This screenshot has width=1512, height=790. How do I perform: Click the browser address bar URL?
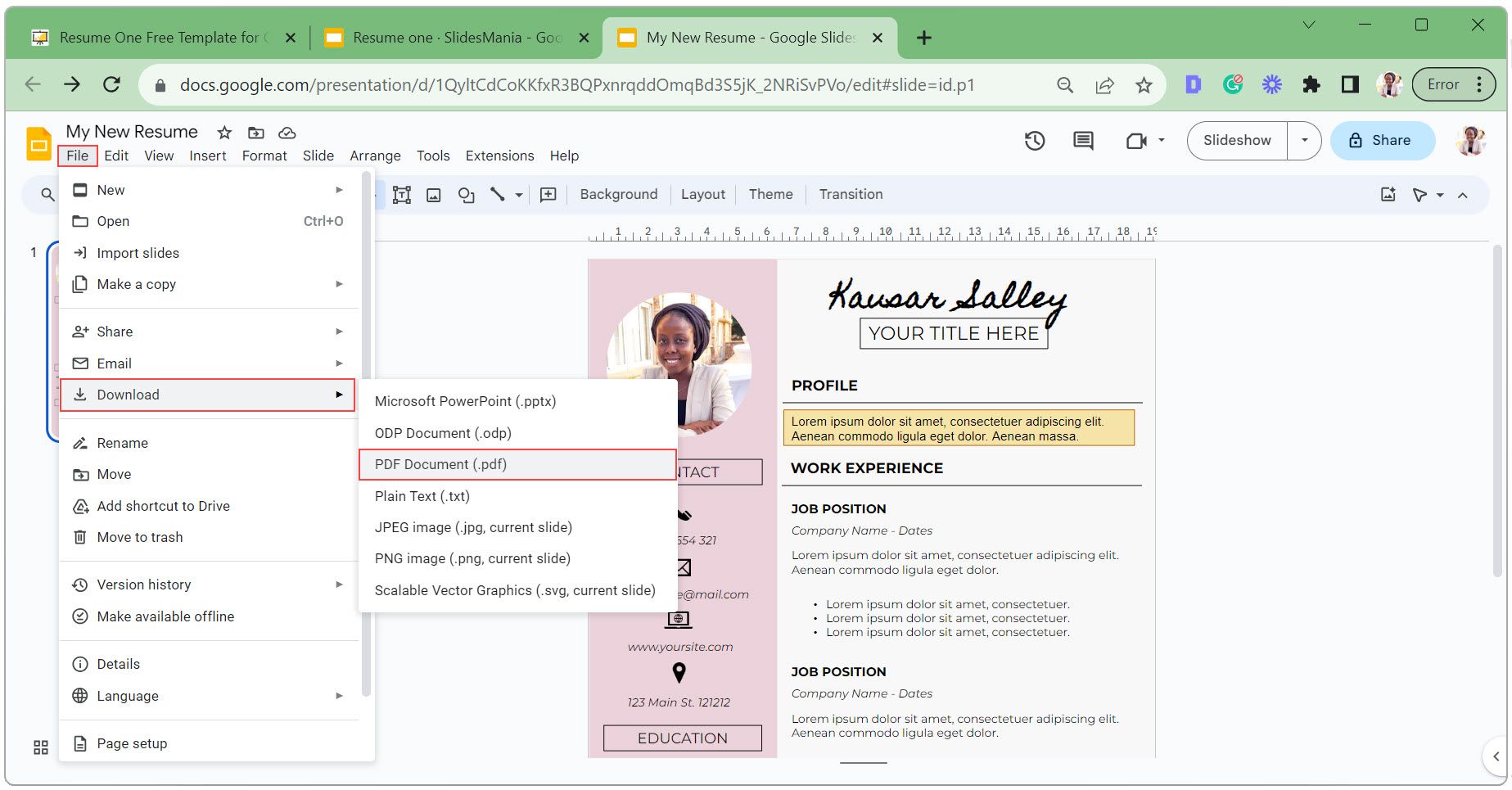[576, 85]
